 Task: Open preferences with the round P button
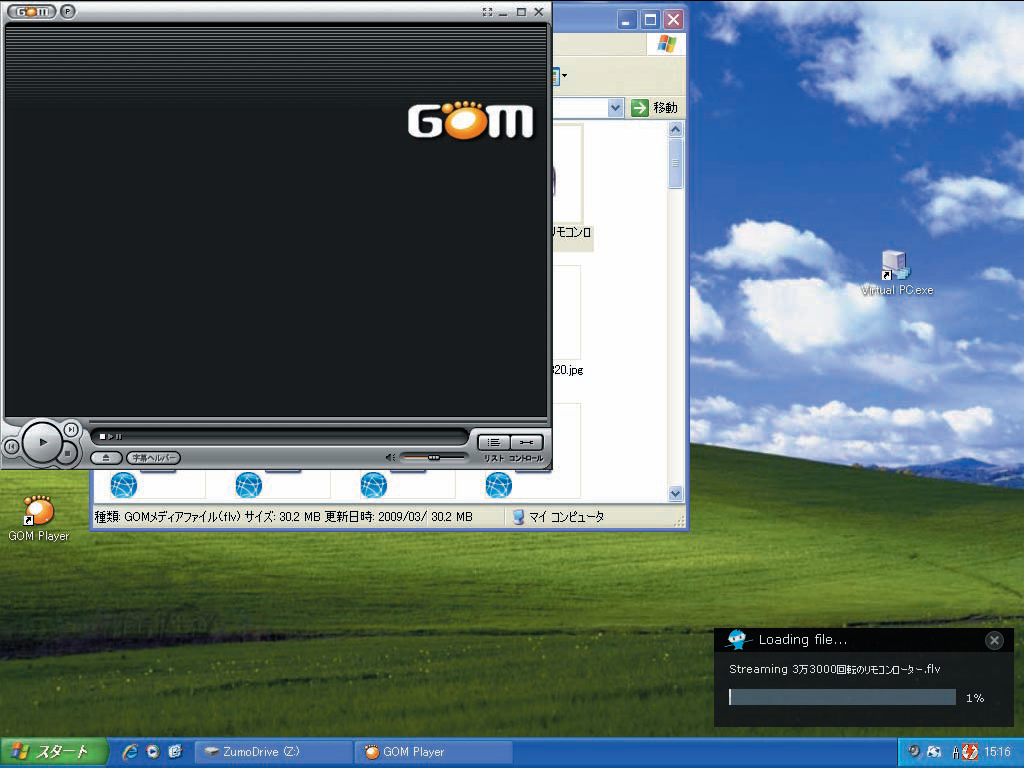(67, 11)
